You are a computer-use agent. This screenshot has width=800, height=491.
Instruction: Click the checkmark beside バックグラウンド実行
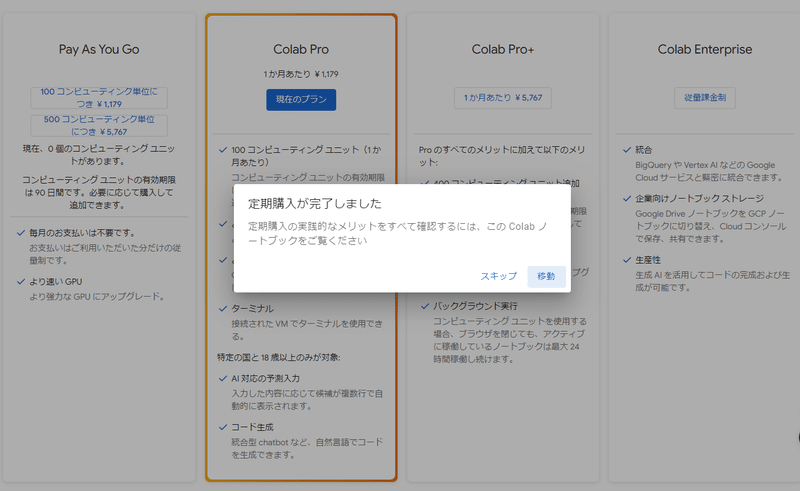click(x=425, y=306)
